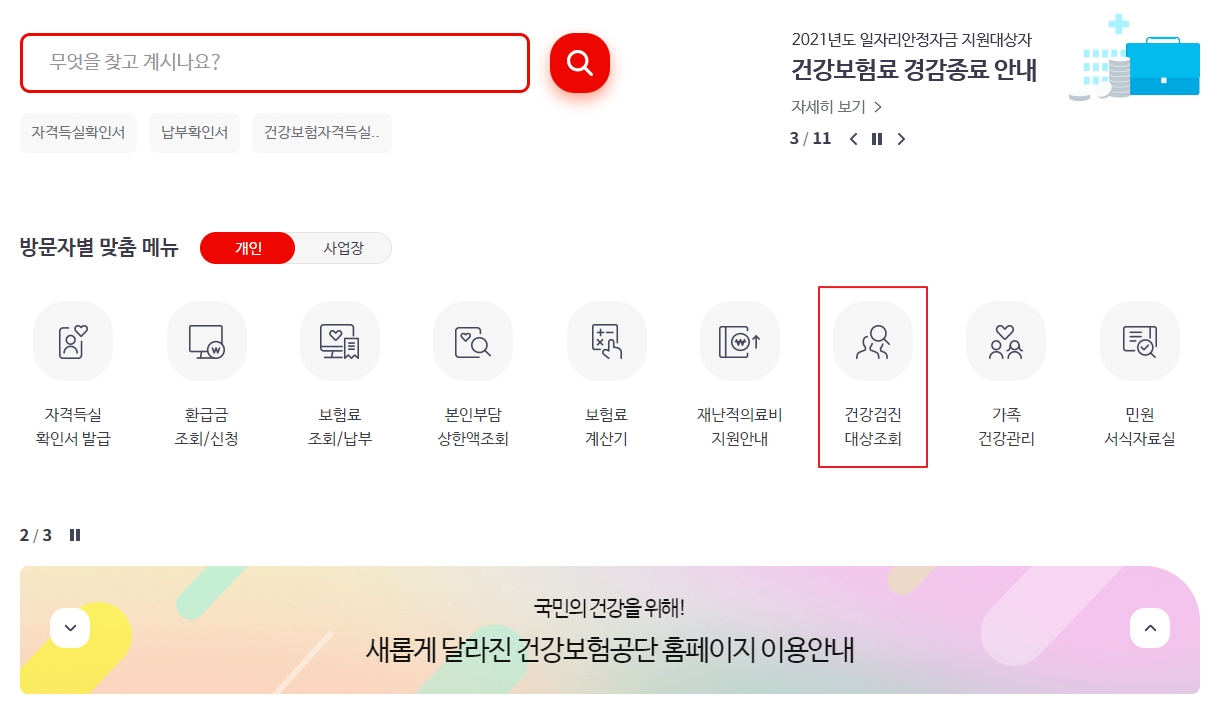1221x722 pixels.
Task: Click the 민원 서식자료실 text label
Action: [x=1140, y=426]
